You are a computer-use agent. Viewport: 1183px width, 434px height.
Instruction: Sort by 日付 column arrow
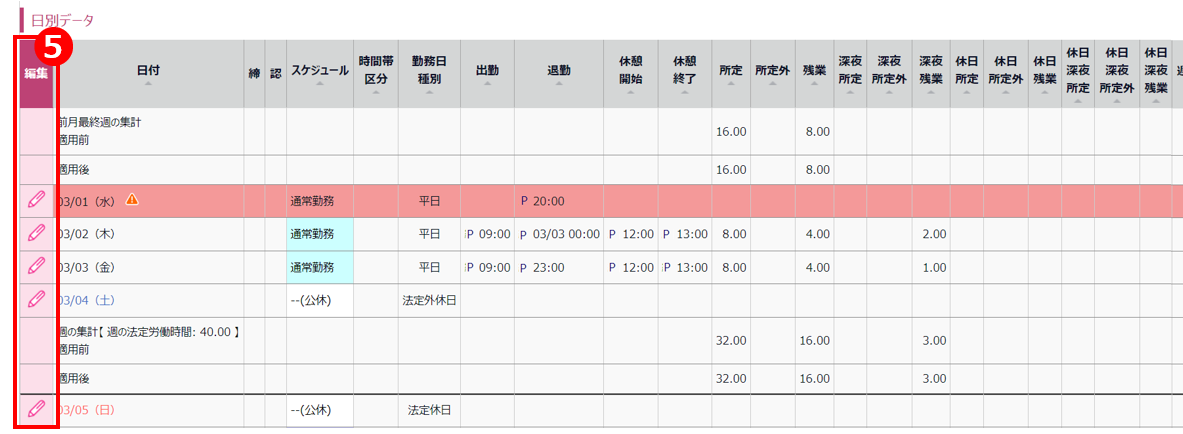(149, 85)
